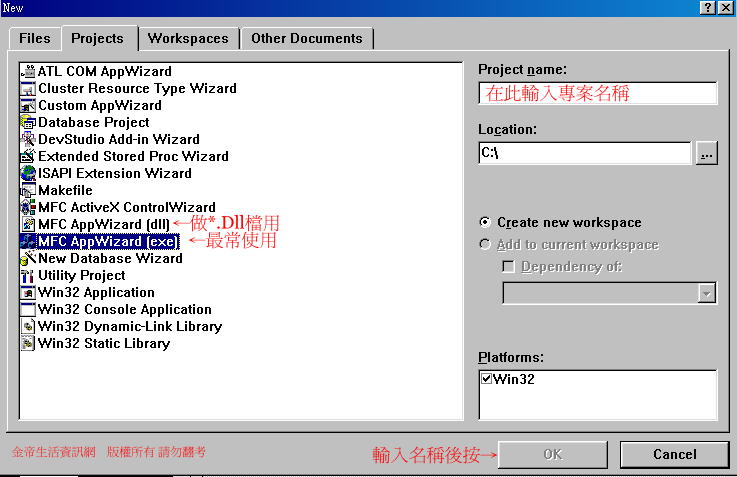Click the question mark help button in title bar
The width and height of the screenshot is (737, 477).
(x=708, y=8)
